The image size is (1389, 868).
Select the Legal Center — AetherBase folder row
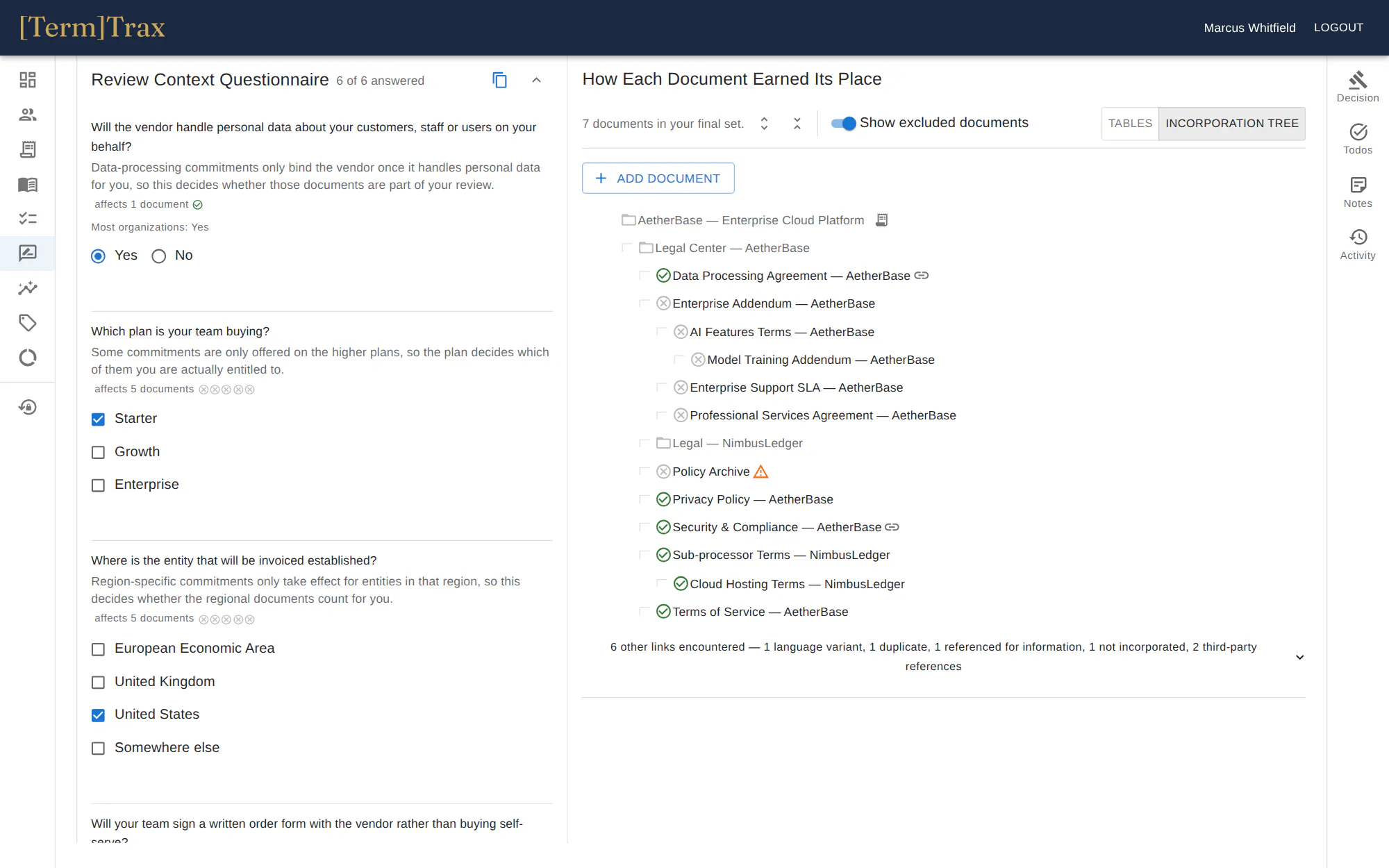pos(724,248)
